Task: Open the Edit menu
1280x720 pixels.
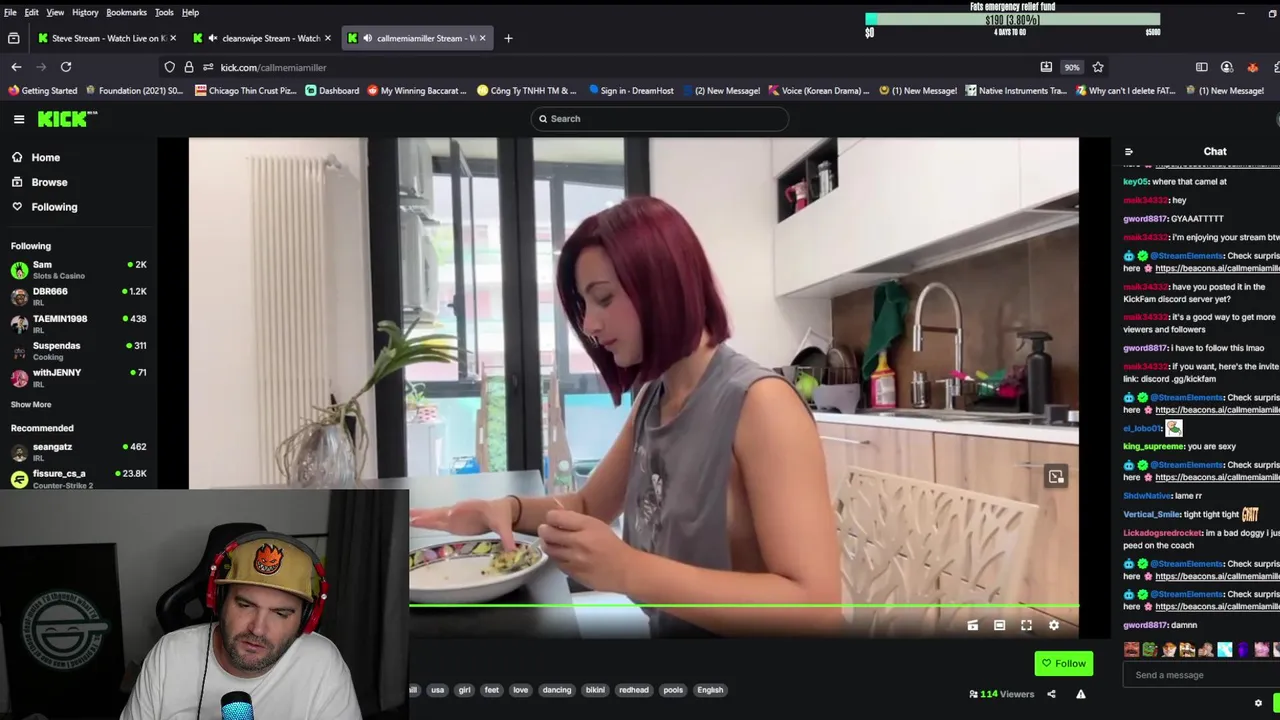Action: [x=32, y=12]
